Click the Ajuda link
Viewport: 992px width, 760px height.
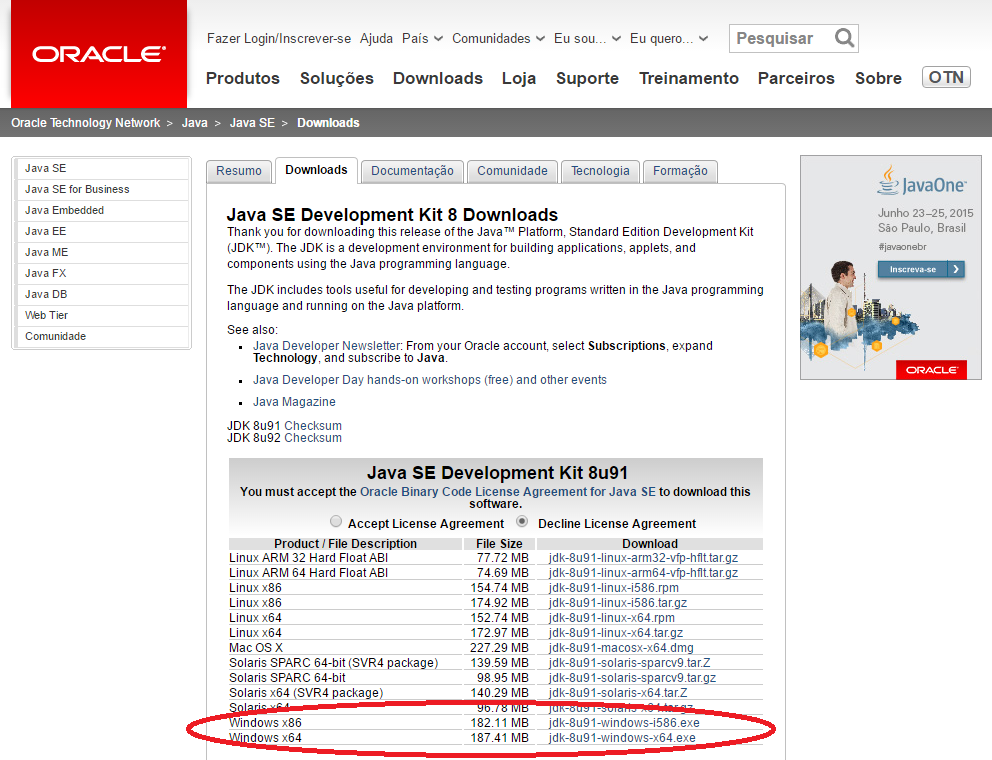click(376, 39)
